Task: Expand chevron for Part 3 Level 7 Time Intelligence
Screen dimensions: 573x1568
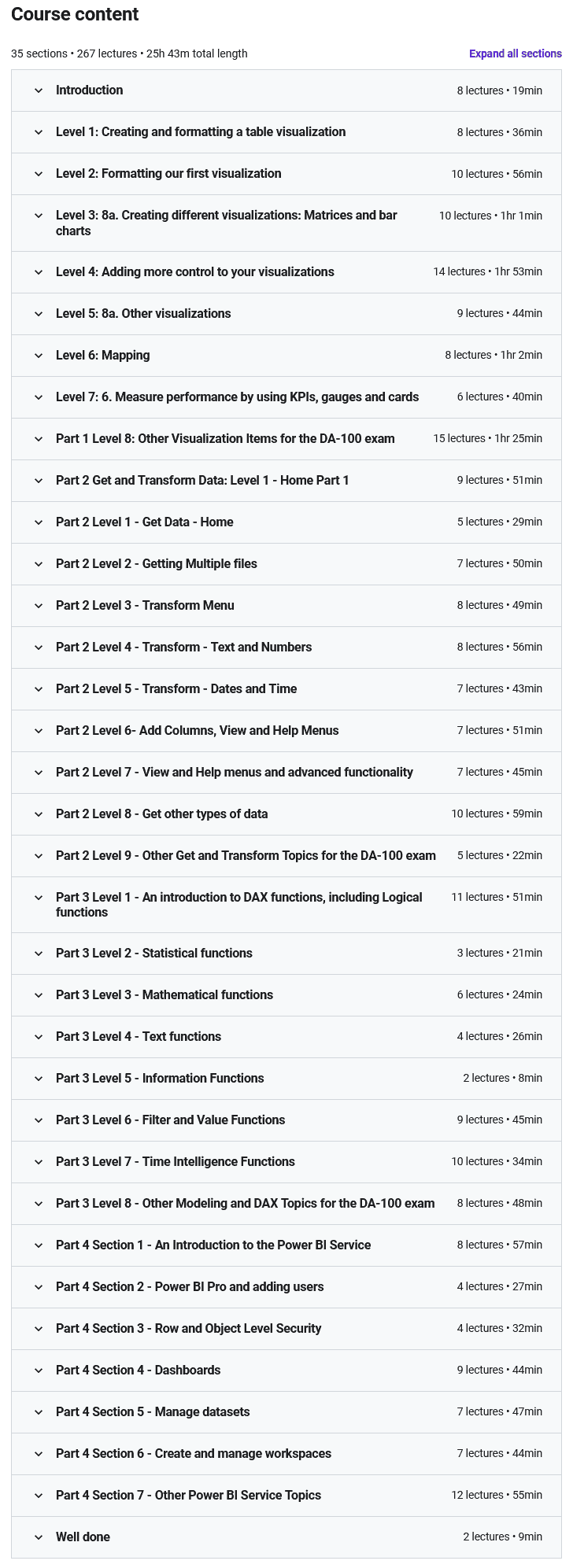Action: coord(39,1162)
